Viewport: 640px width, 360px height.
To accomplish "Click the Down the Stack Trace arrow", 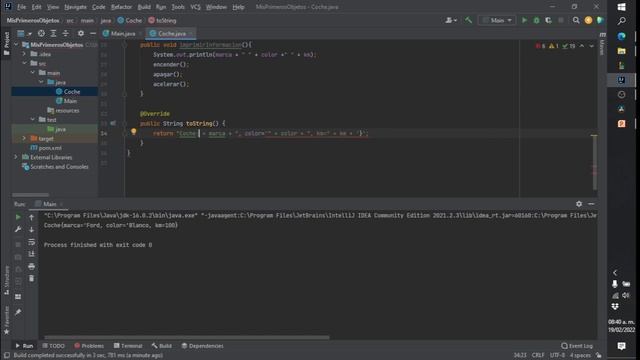I will click(31, 229).
